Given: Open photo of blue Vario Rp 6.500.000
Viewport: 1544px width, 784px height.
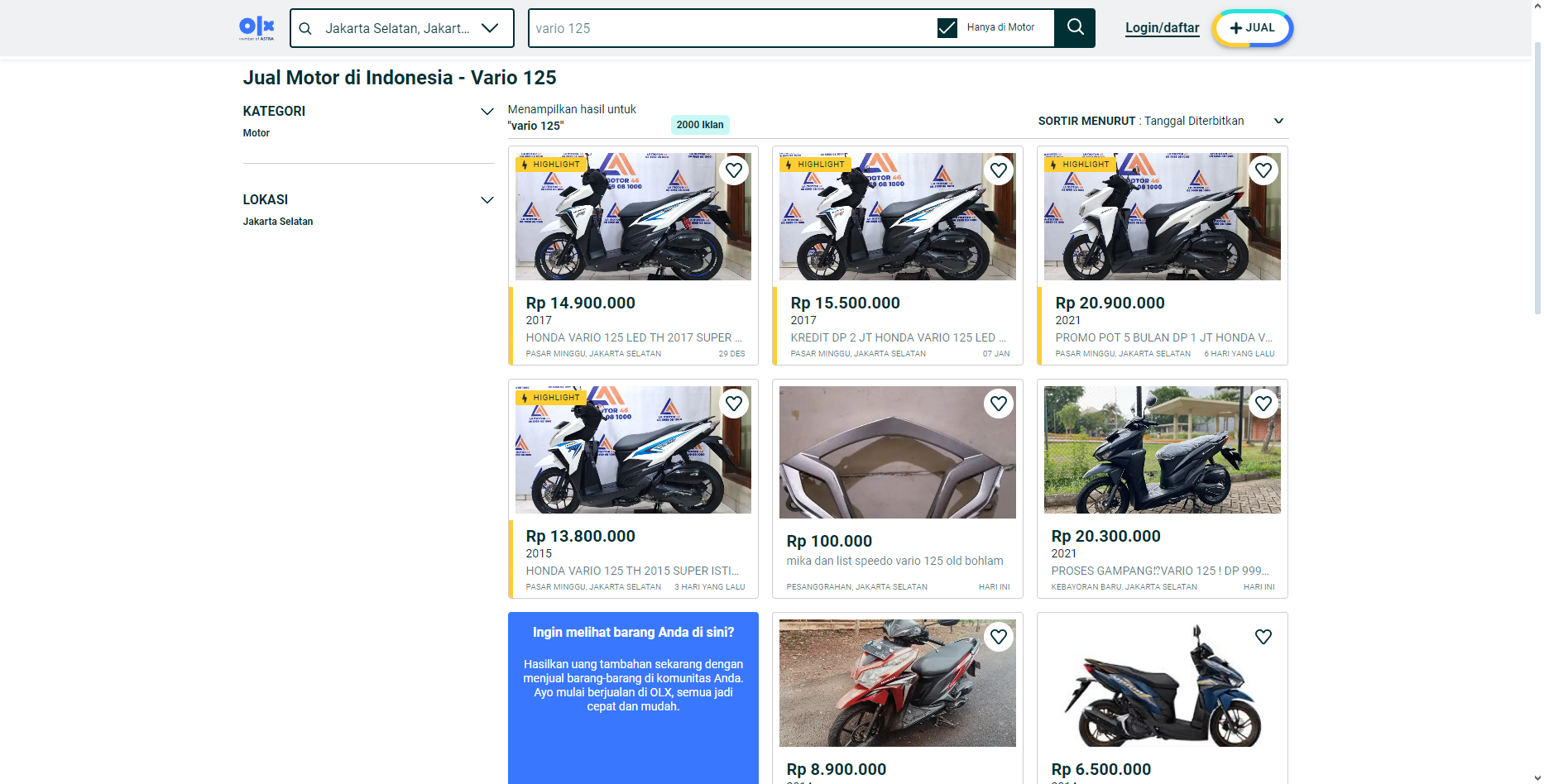Looking at the screenshot, I should tap(1163, 683).
